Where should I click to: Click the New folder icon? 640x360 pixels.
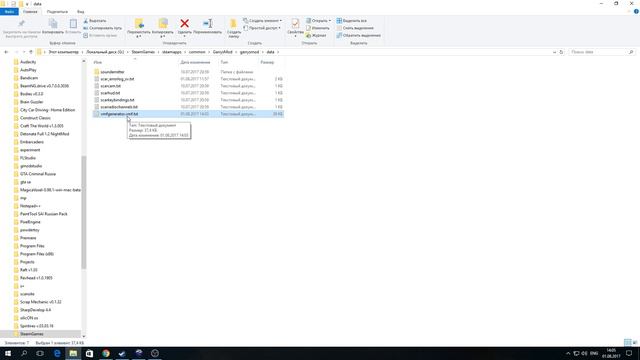[x=233, y=24]
